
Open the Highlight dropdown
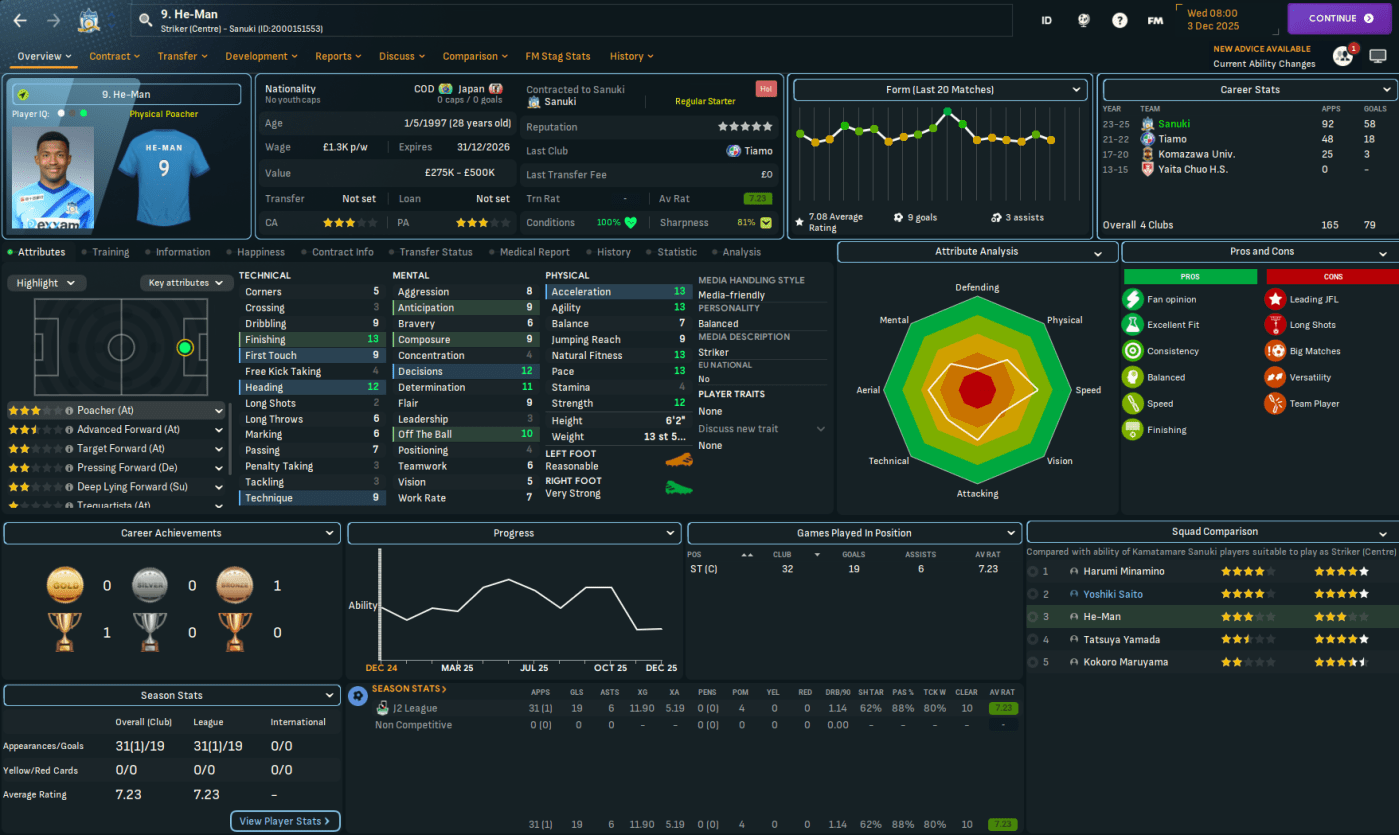pyautogui.click(x=45, y=283)
